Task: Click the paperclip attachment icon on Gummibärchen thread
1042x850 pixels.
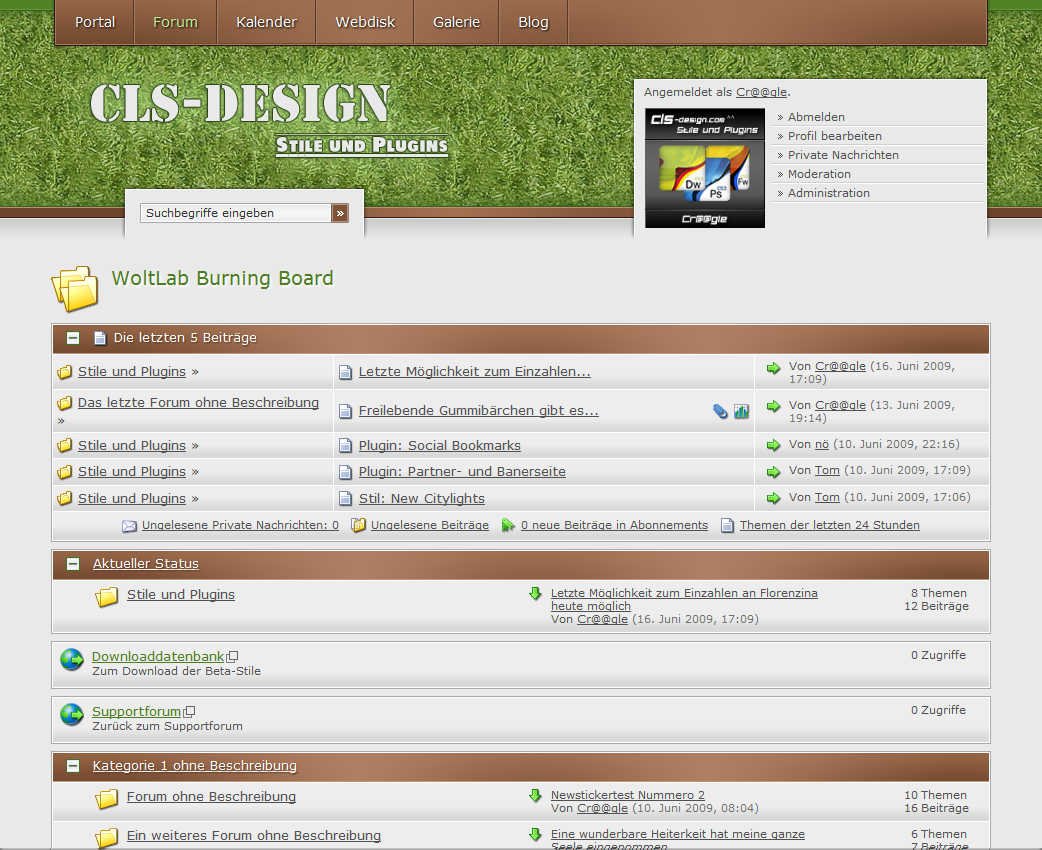Action: (x=720, y=411)
